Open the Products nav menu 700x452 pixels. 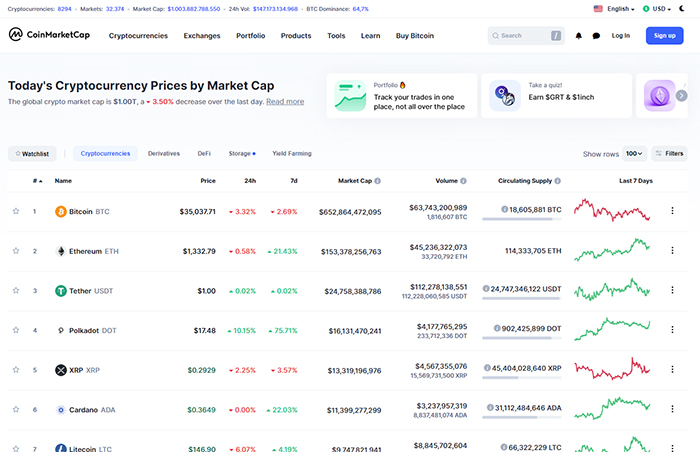pos(296,36)
